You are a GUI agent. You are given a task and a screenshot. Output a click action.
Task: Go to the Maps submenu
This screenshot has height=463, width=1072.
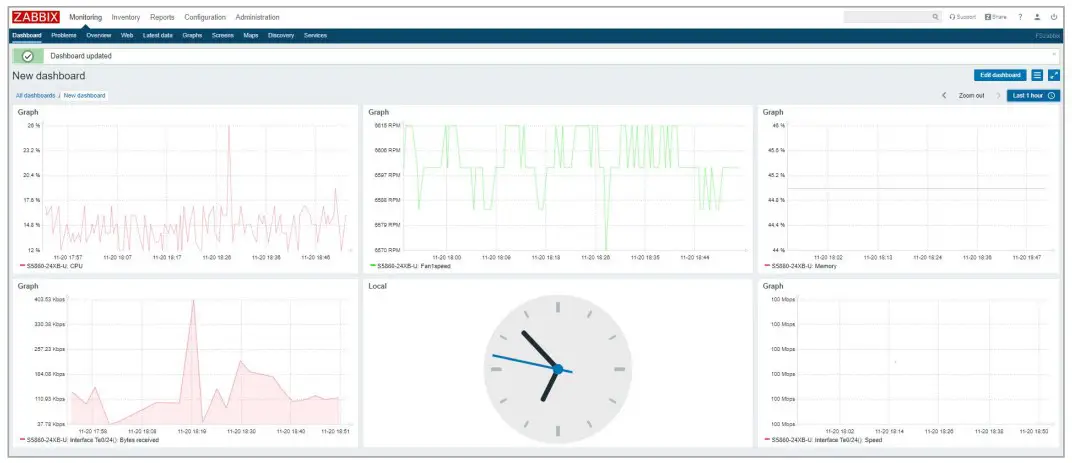[251, 36]
